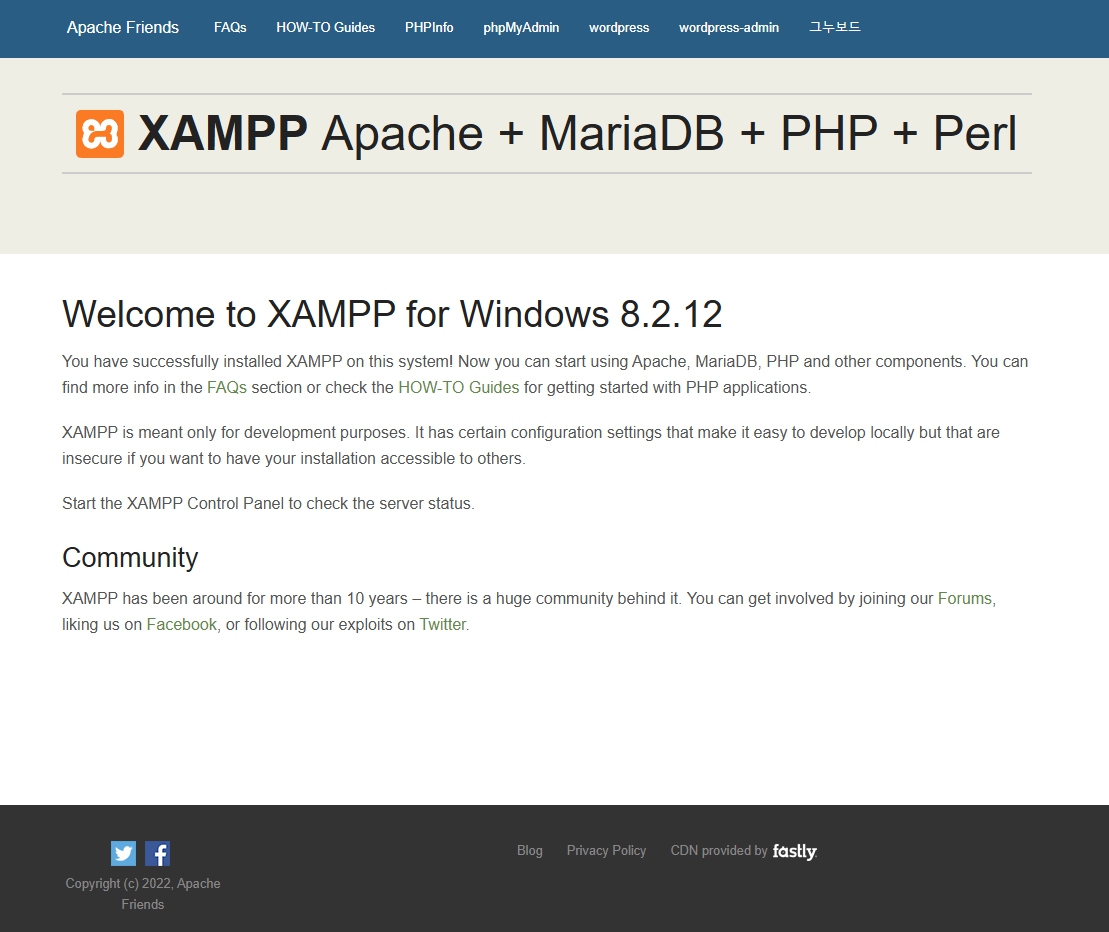
Task: Click the 'XAMPP Apache + MariaDB + PHP + Perl' banner title
Action: (577, 134)
